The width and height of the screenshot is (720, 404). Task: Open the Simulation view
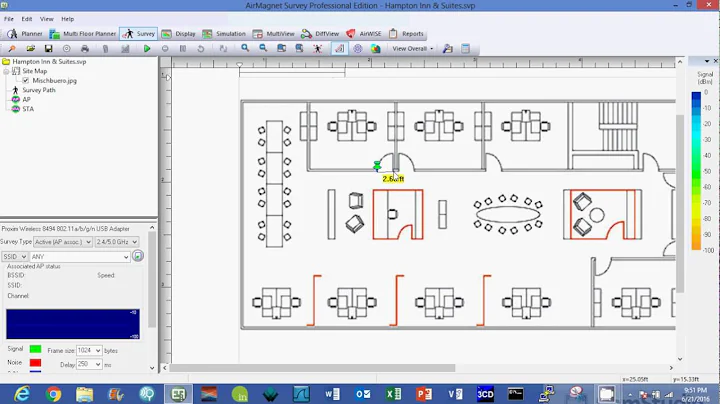(224, 34)
